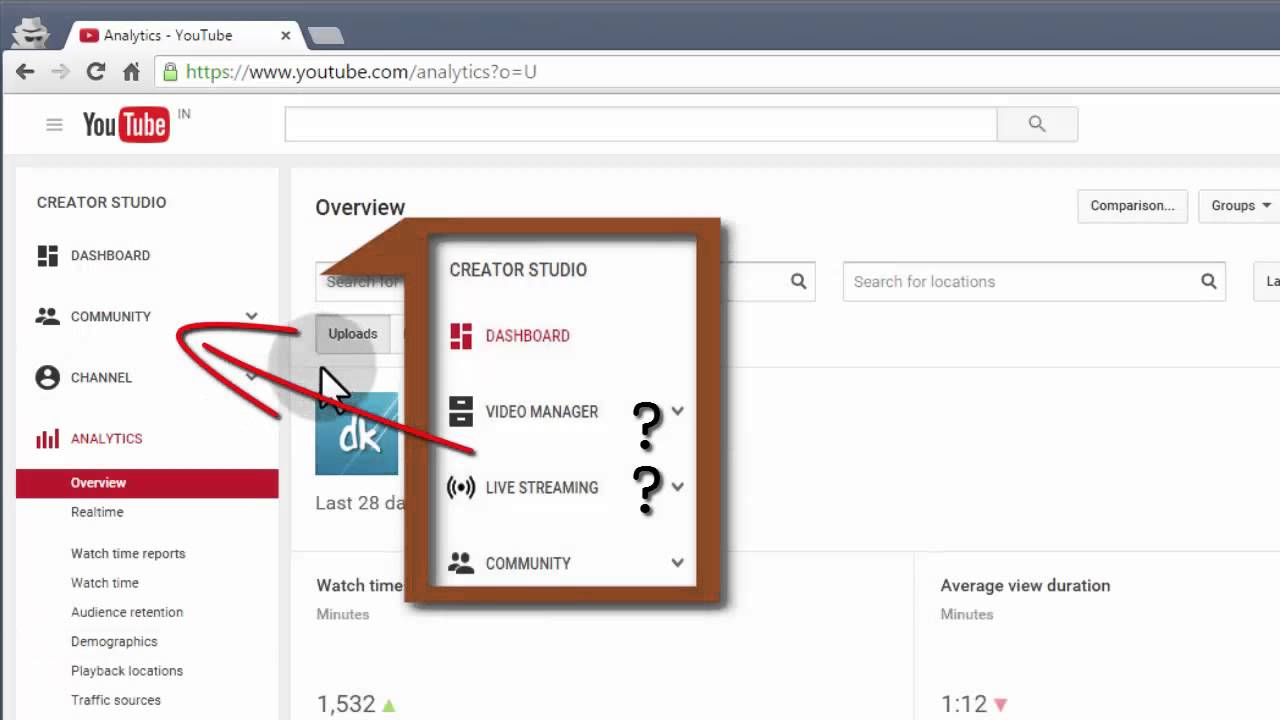Click the browser address bar URL
Screen dimensions: 1280x720
point(361,72)
